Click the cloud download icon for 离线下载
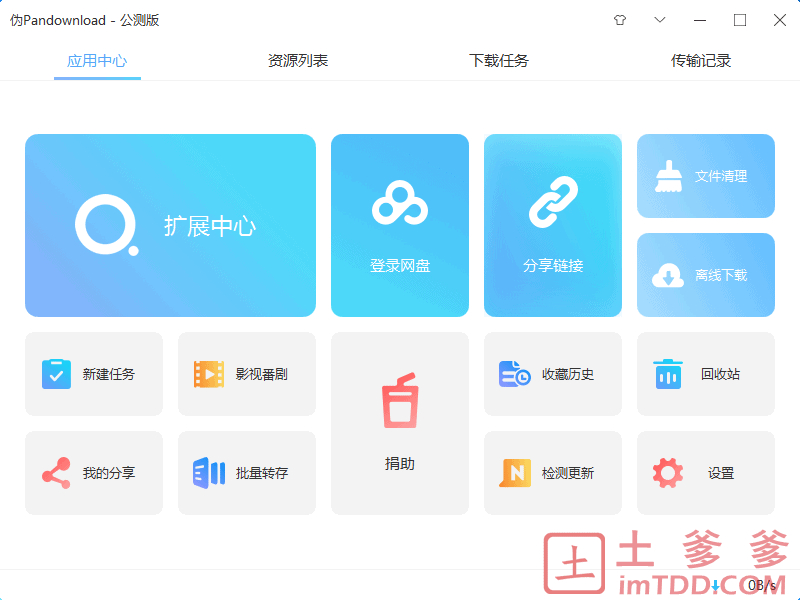Viewport: 800px width, 600px height. click(x=668, y=276)
